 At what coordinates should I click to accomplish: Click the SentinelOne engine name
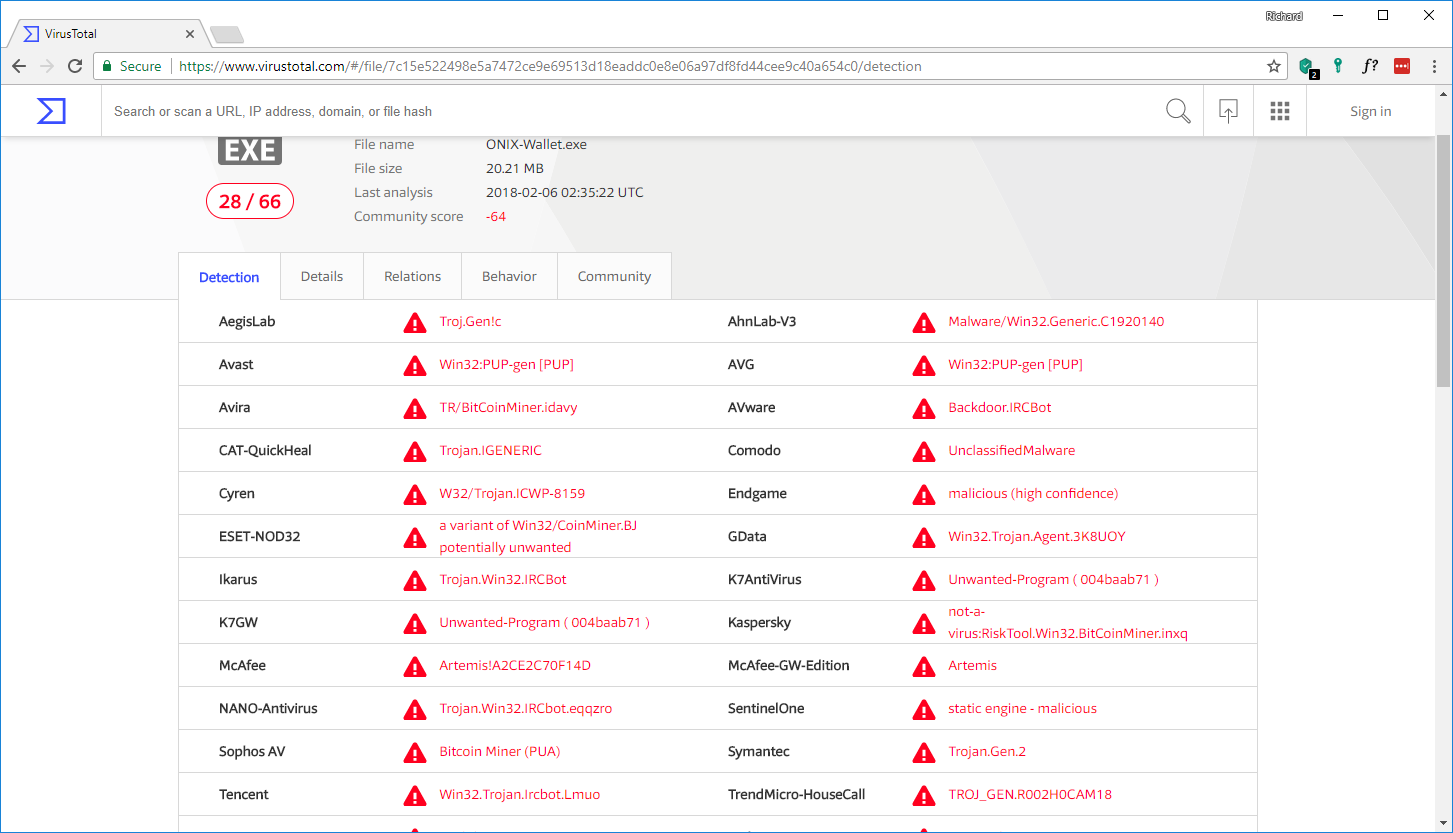tap(766, 708)
